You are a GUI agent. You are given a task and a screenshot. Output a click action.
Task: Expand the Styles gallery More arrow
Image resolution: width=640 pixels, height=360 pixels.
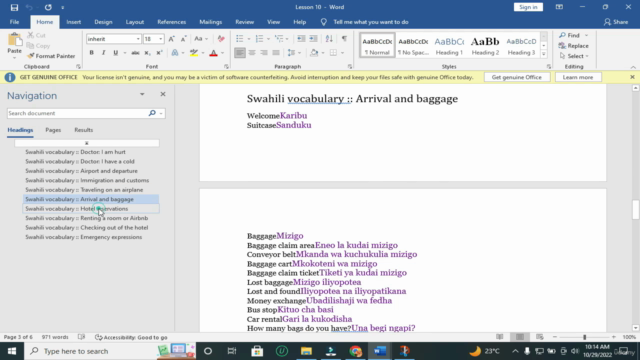coord(544,54)
